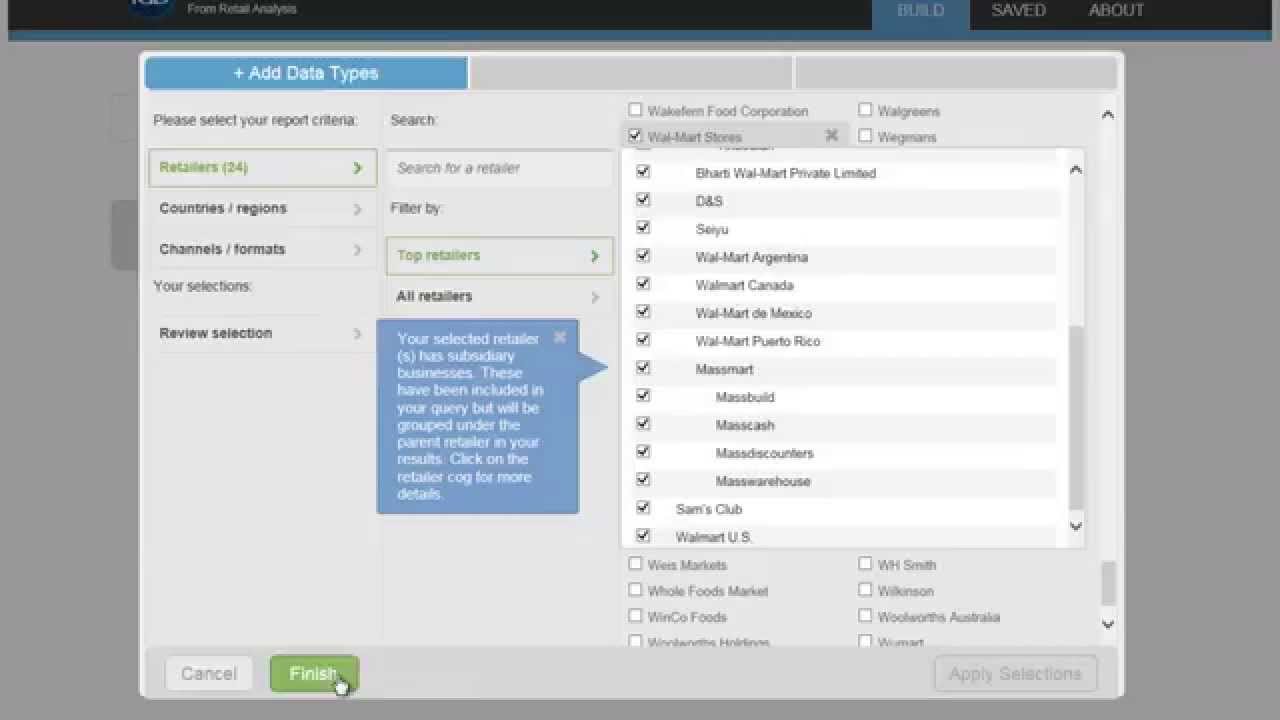Uncheck Wal-Mart Puerto Rico checkbox
The width and height of the screenshot is (1280, 720).
pos(643,339)
